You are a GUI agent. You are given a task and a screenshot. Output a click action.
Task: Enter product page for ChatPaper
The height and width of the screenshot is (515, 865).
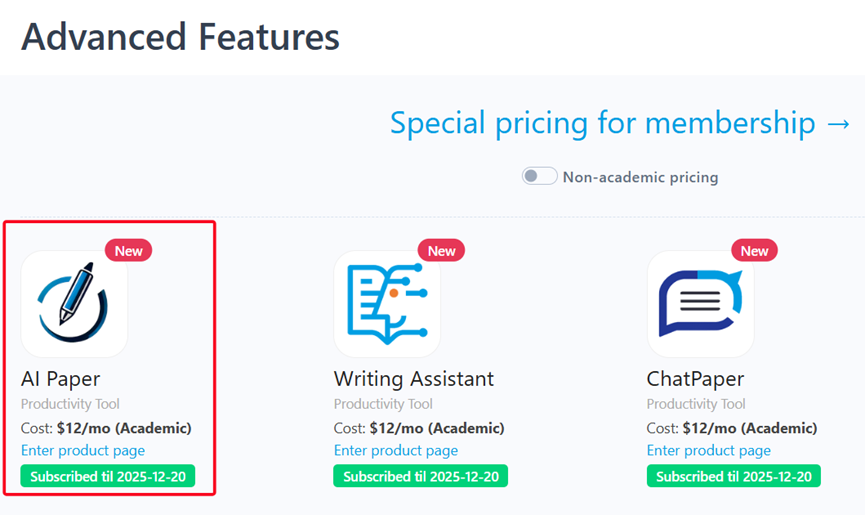click(709, 451)
